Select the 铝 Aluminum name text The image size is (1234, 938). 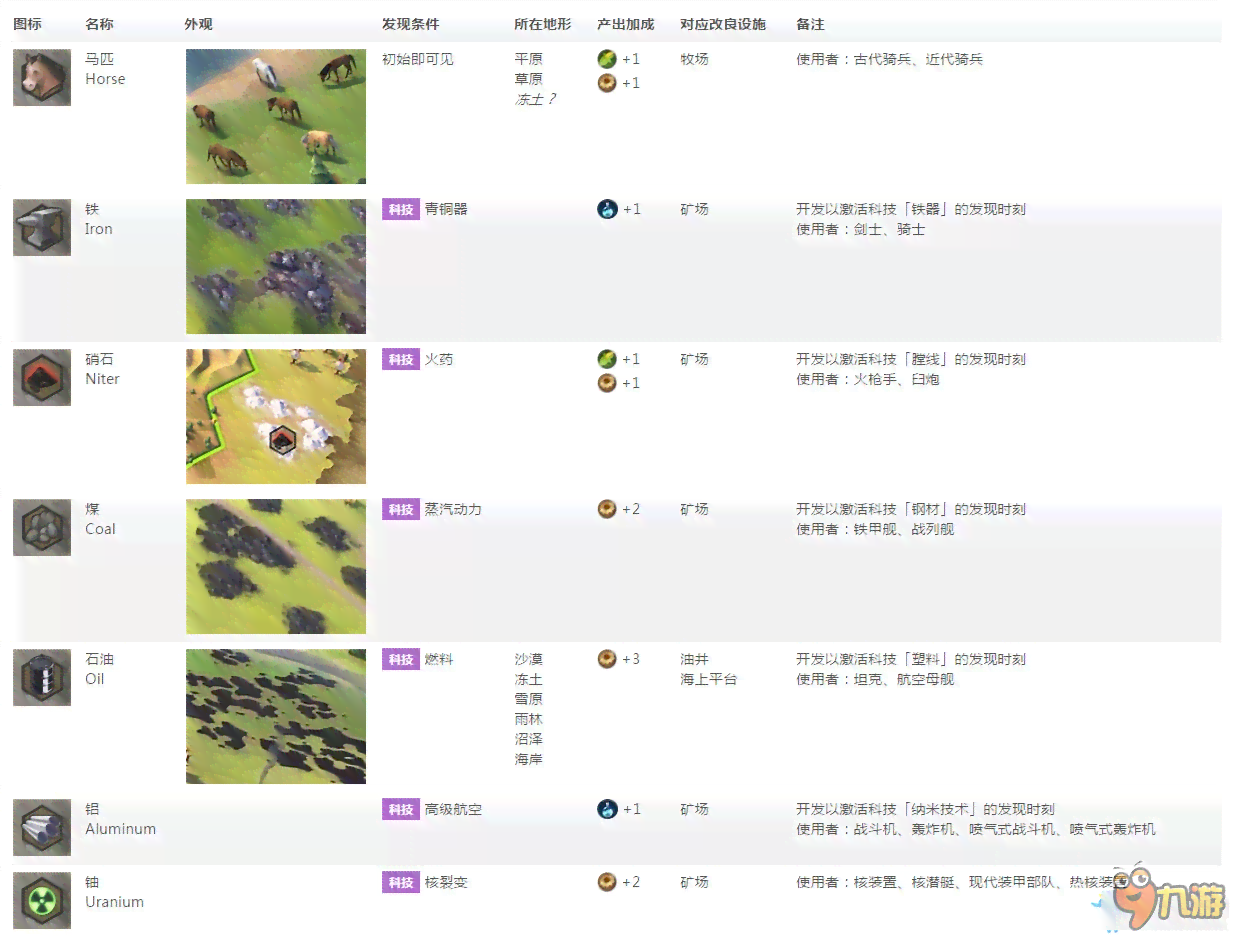click(x=120, y=819)
